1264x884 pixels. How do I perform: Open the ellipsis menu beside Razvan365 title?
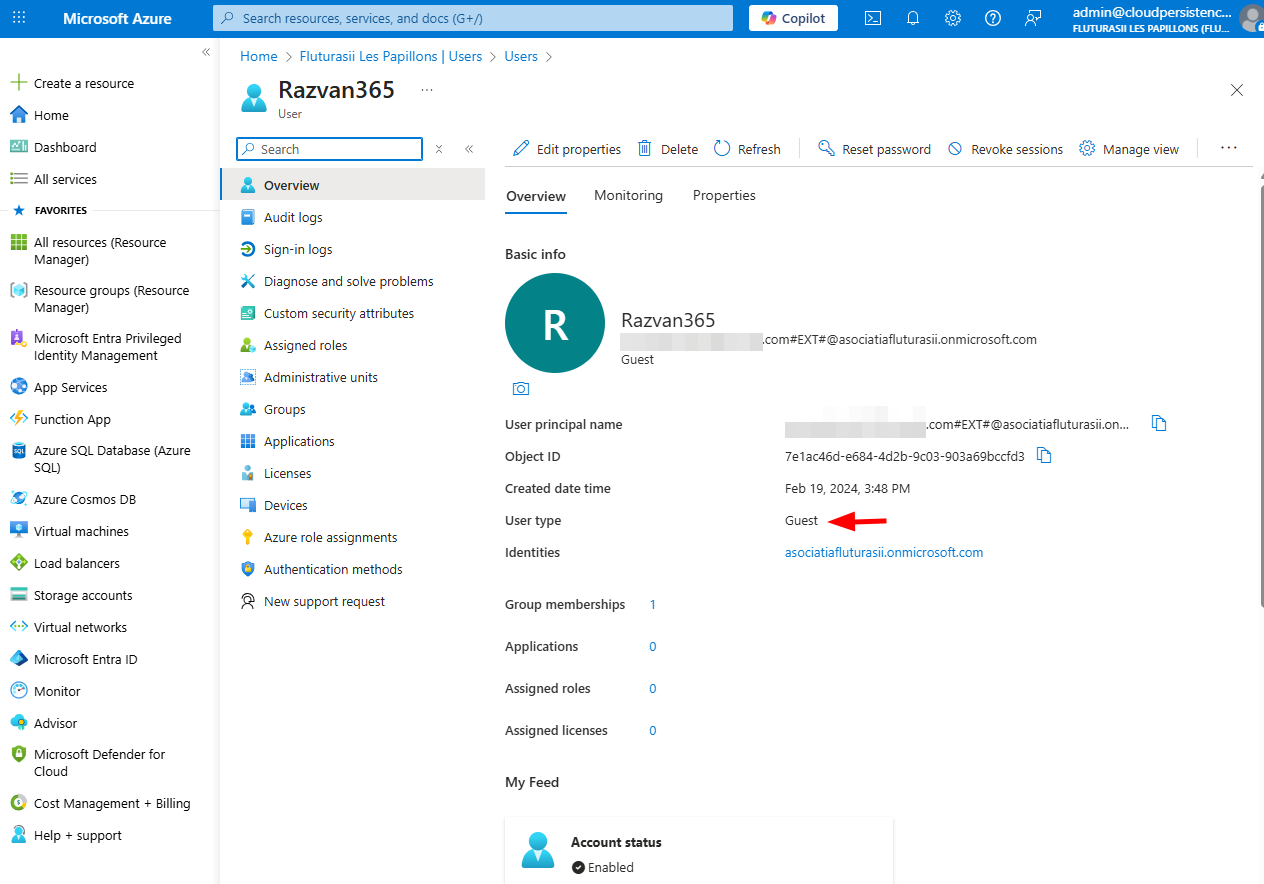click(x=427, y=90)
